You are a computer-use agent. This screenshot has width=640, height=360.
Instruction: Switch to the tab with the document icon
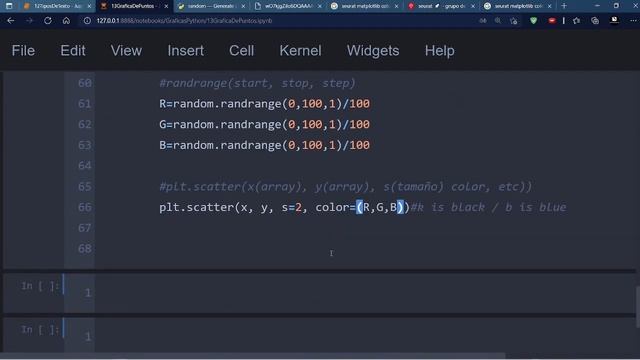(288, 6)
